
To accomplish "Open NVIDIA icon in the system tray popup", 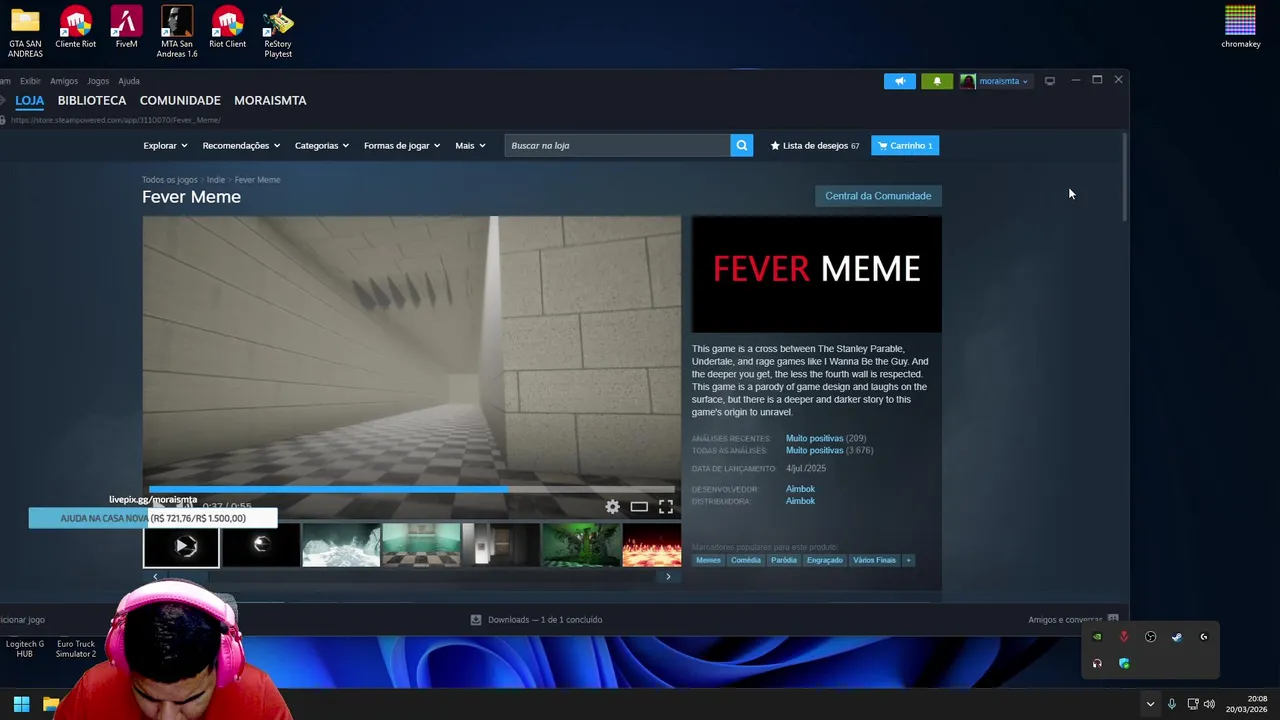I will (x=1097, y=637).
